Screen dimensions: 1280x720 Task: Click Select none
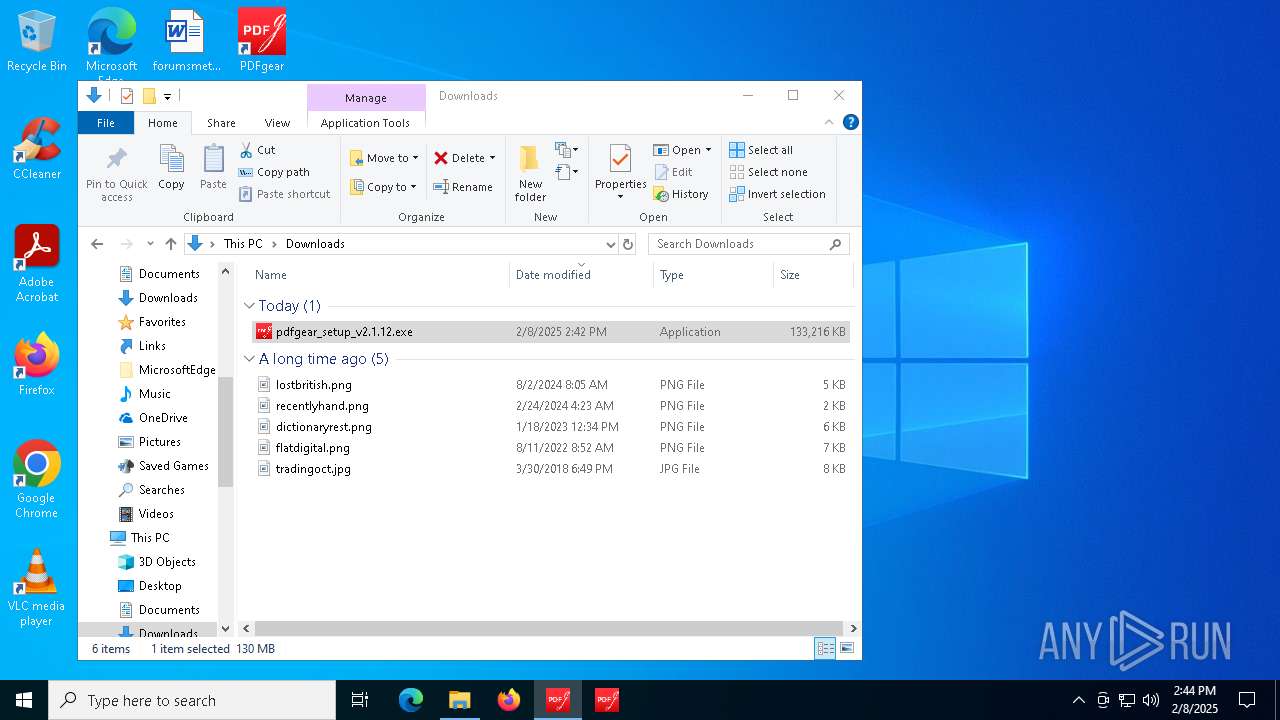[x=768, y=172]
